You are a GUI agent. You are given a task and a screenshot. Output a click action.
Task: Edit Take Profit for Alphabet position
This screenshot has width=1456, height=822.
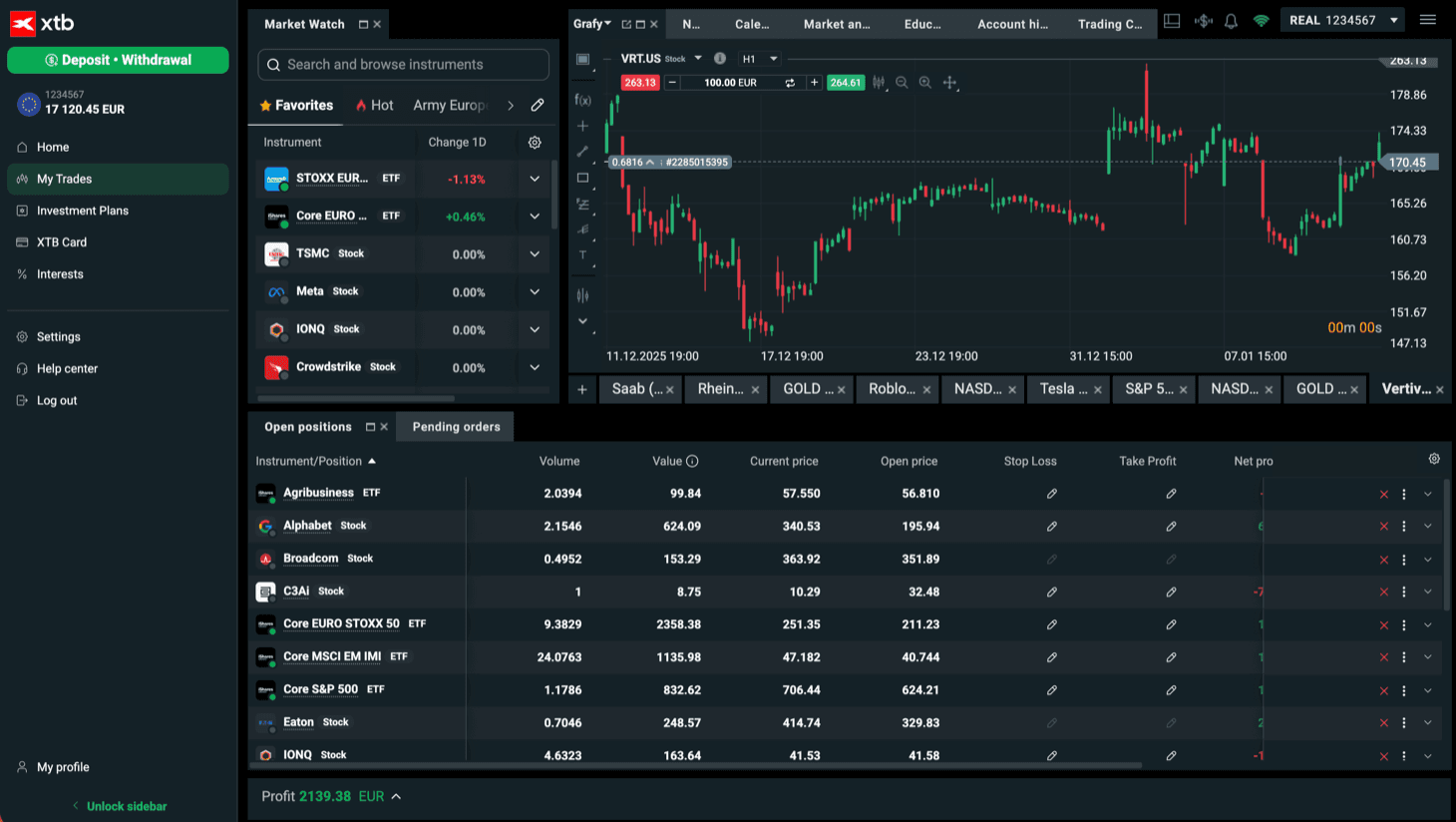[1172, 527]
